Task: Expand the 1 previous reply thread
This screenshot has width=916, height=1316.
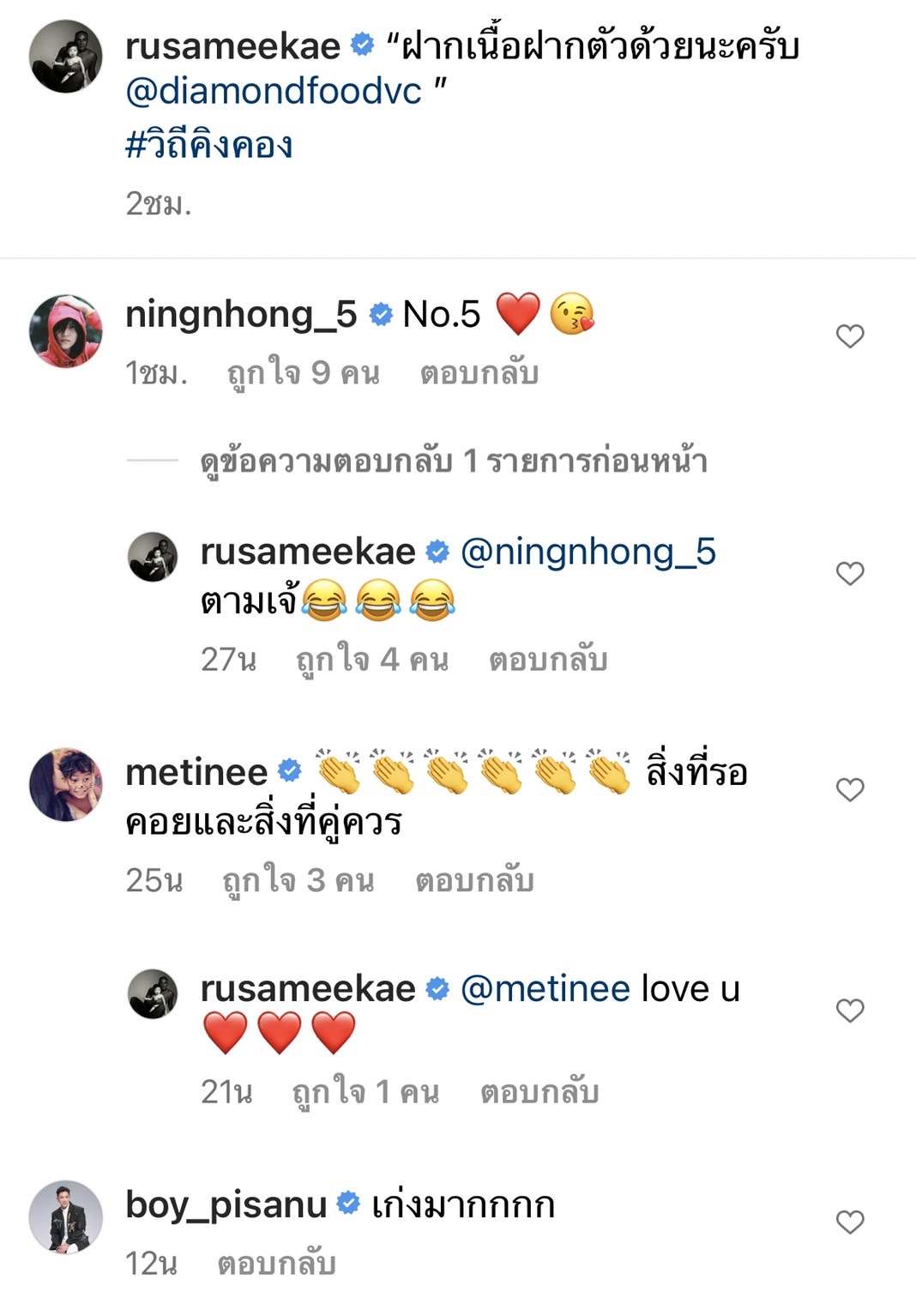Action: (x=453, y=462)
